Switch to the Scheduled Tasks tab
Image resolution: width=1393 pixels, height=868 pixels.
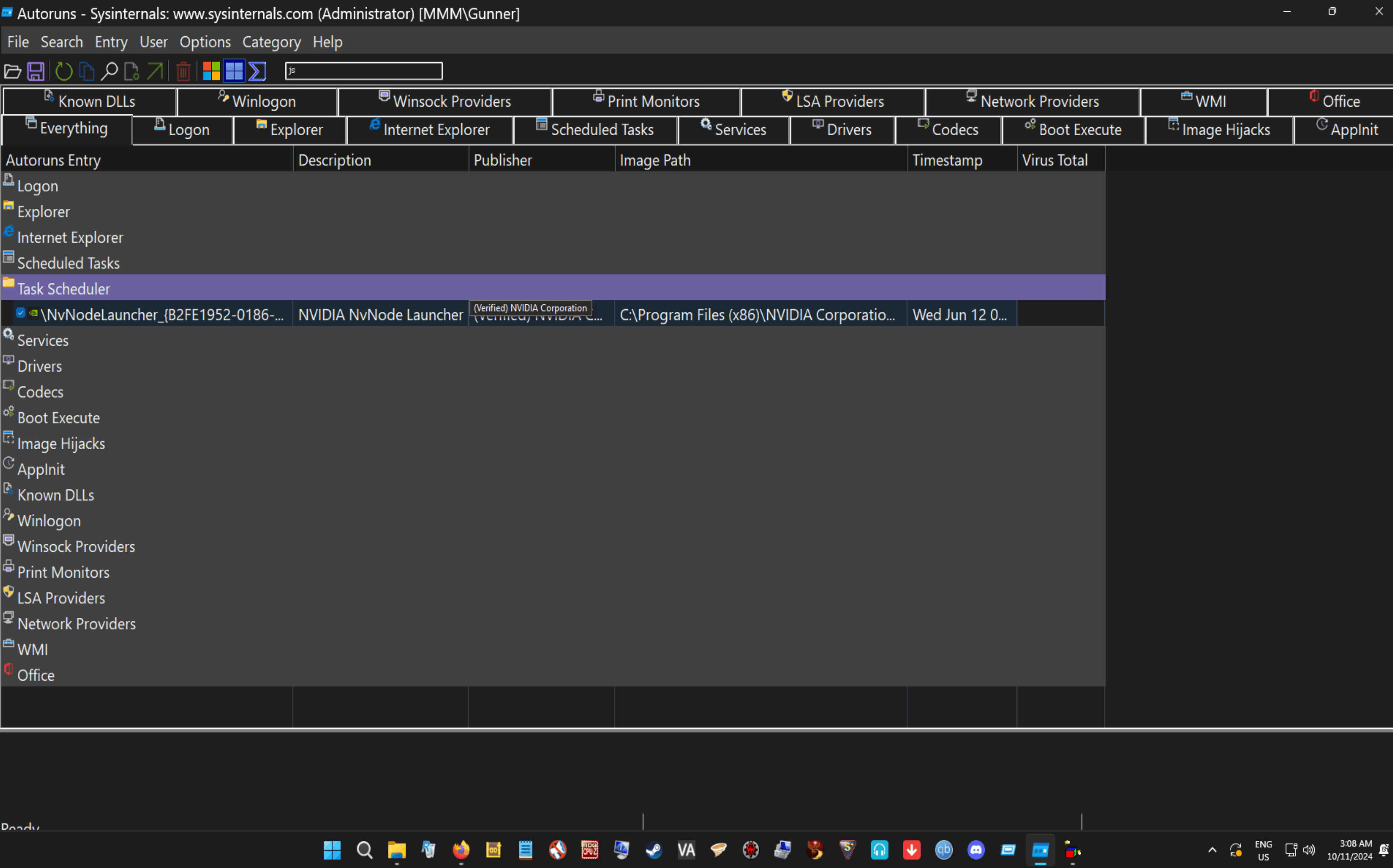tap(595, 130)
